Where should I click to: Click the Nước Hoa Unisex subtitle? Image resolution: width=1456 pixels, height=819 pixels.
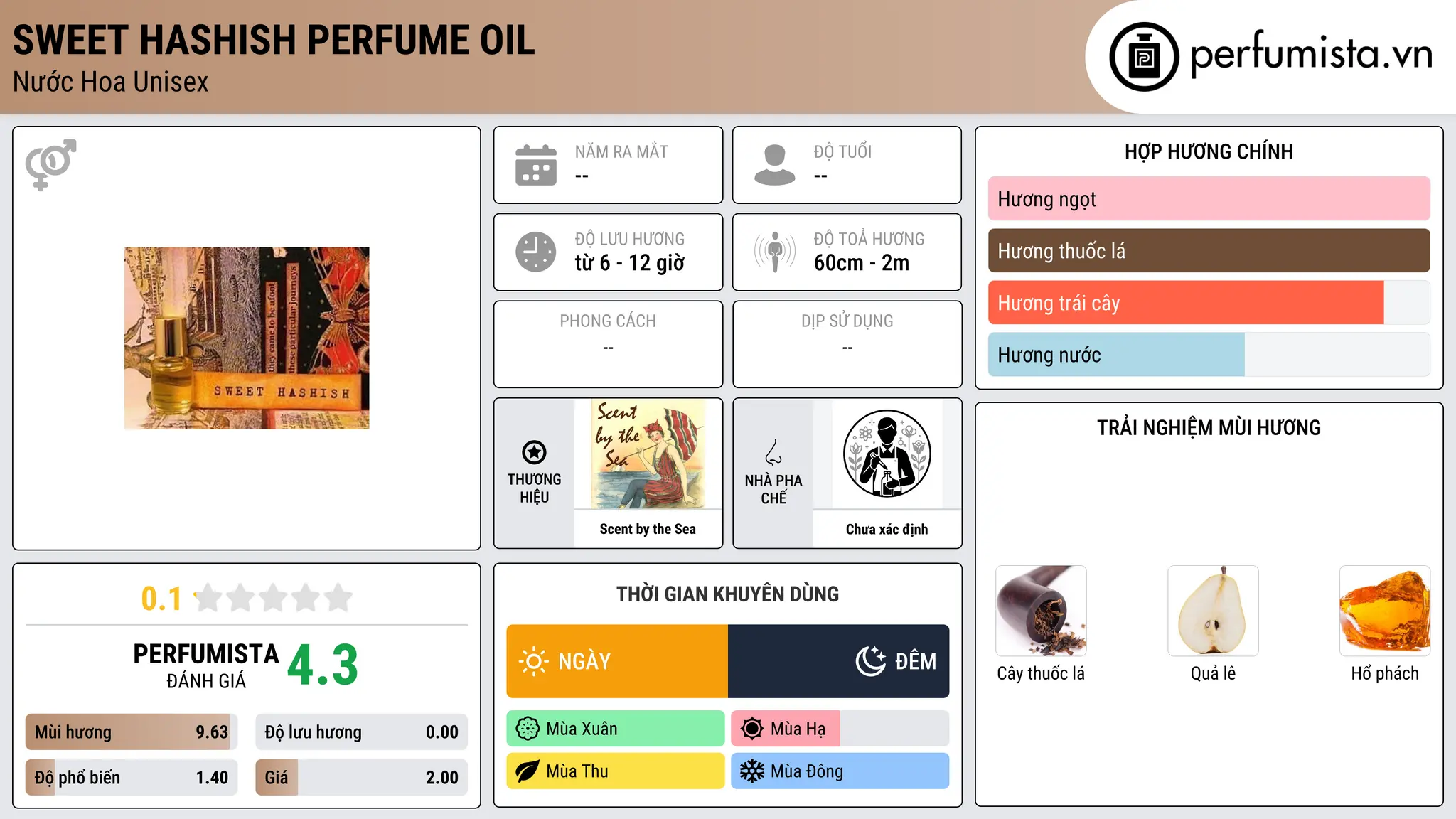(x=111, y=82)
